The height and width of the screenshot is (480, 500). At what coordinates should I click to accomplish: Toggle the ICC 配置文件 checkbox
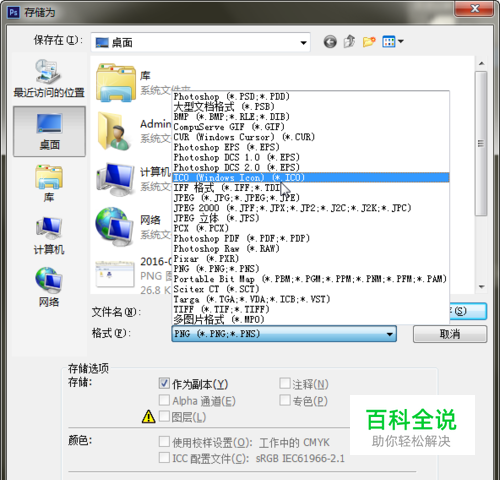(x=164, y=457)
